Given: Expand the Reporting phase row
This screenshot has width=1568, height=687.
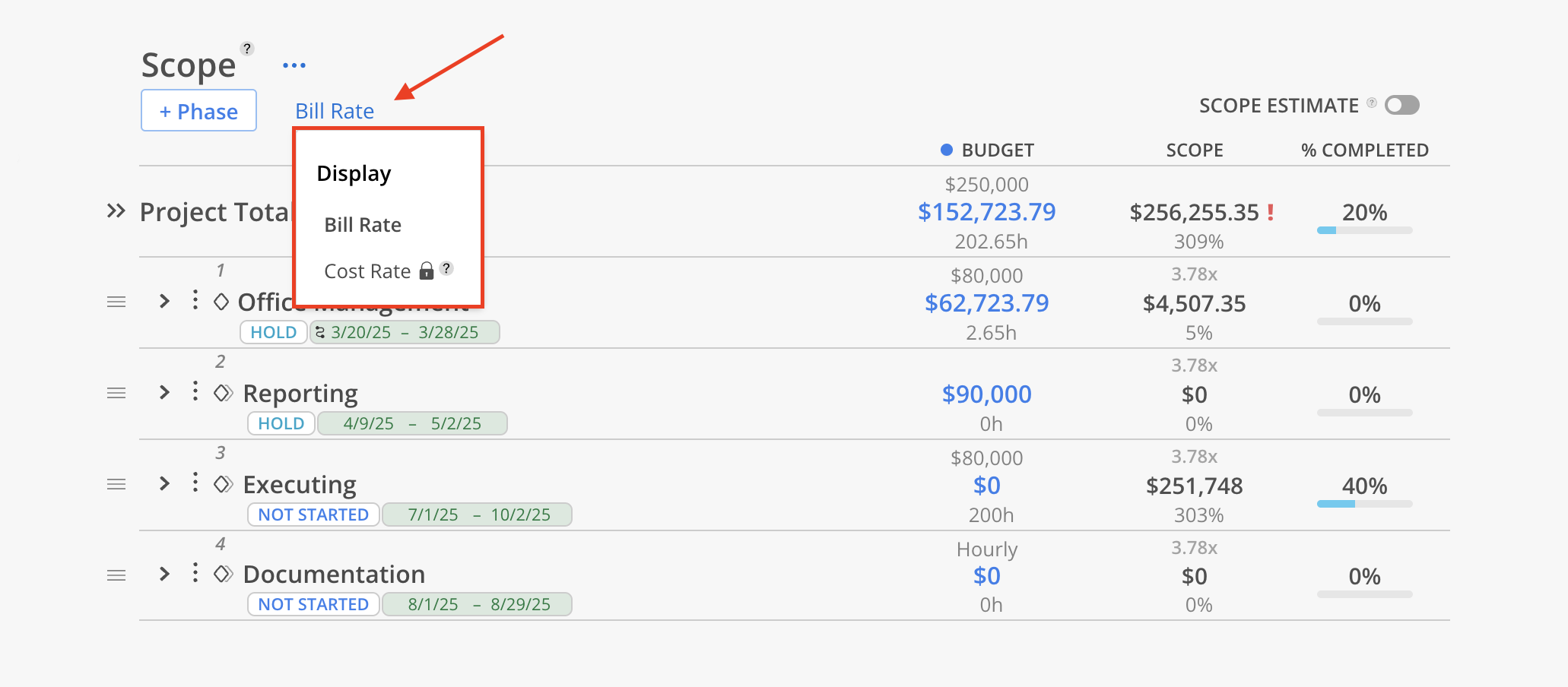Looking at the screenshot, I should point(164,392).
